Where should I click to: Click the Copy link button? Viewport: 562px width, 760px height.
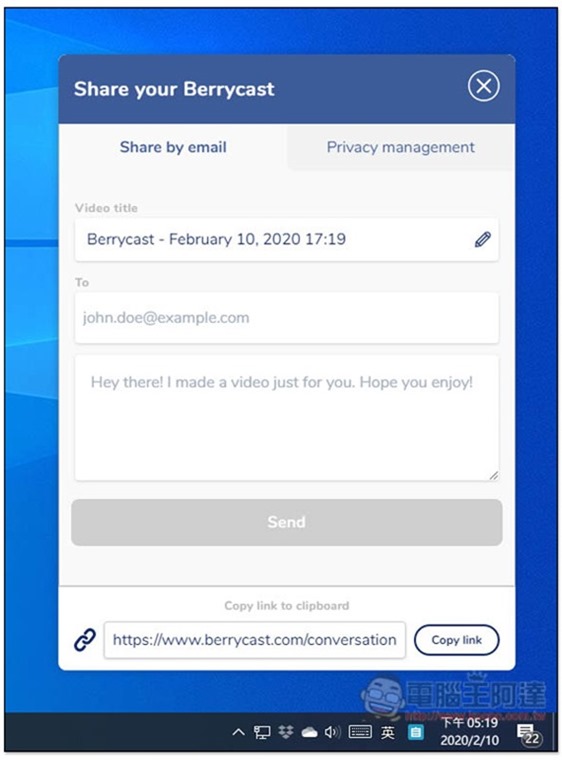click(x=456, y=640)
